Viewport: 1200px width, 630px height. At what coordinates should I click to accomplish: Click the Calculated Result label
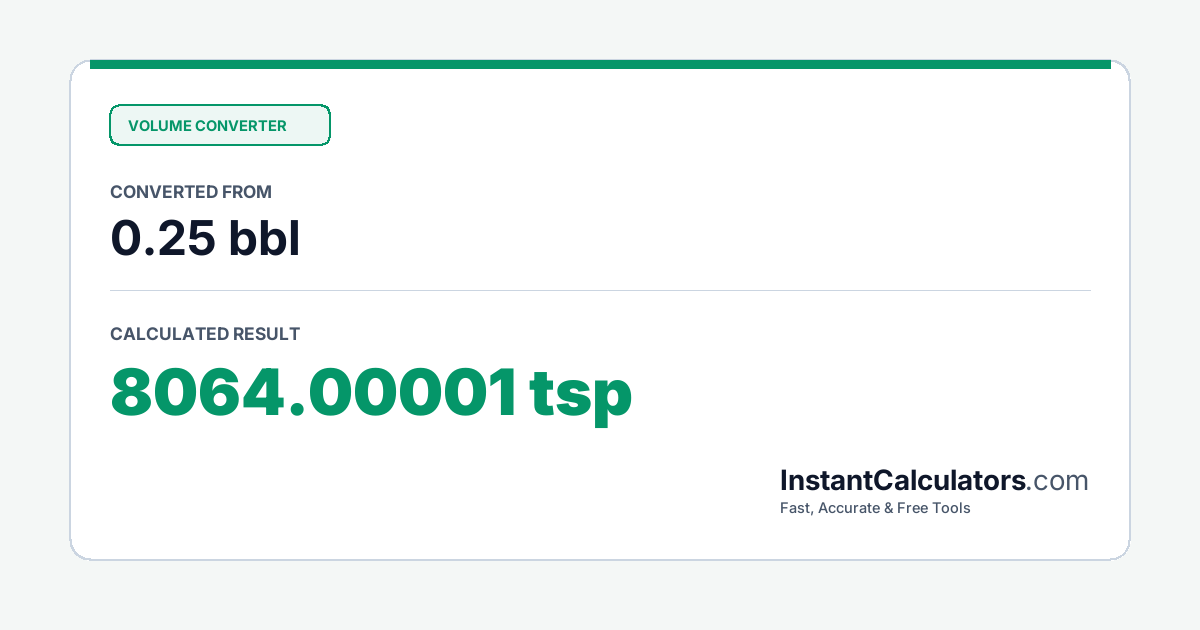205,334
